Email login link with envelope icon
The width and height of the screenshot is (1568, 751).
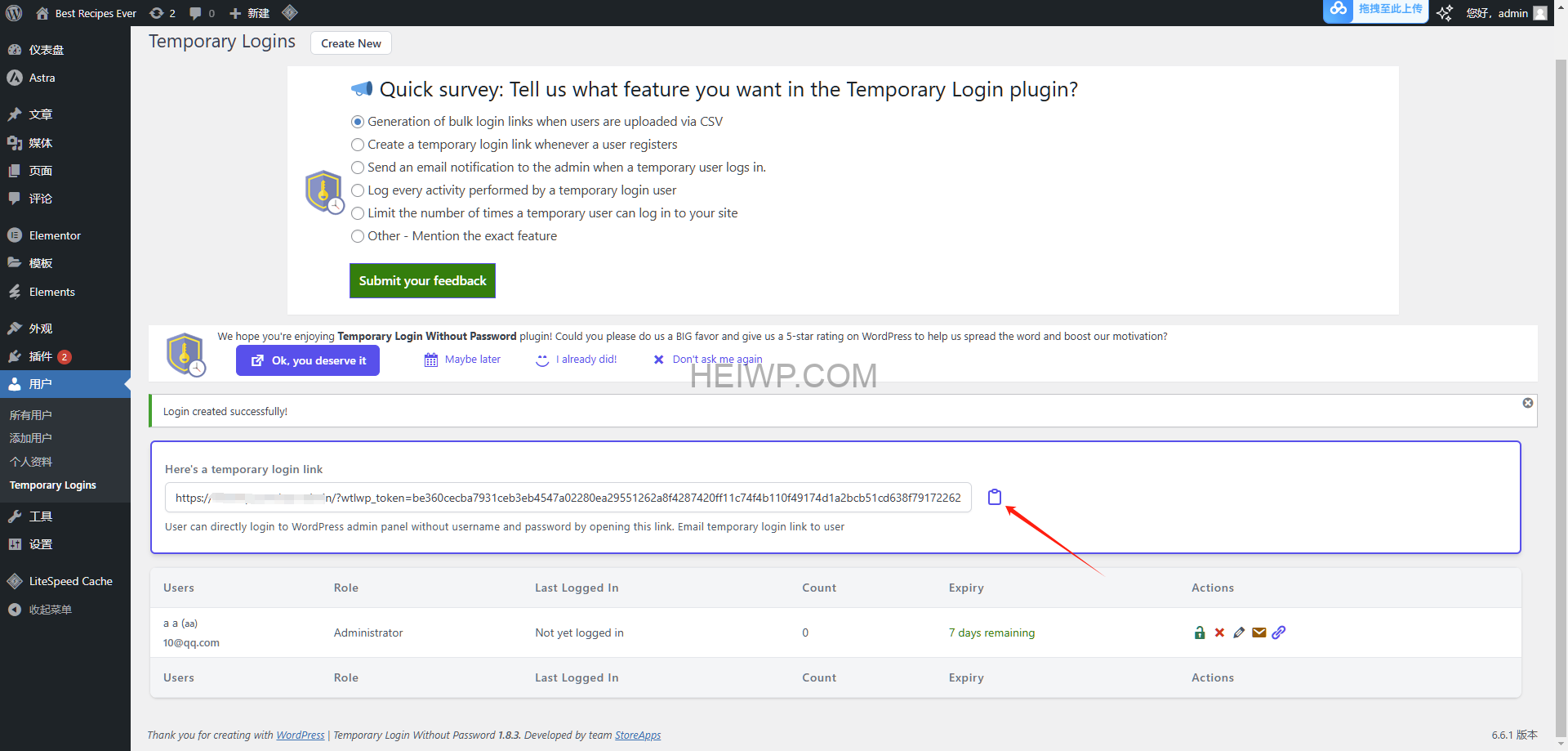point(1259,633)
